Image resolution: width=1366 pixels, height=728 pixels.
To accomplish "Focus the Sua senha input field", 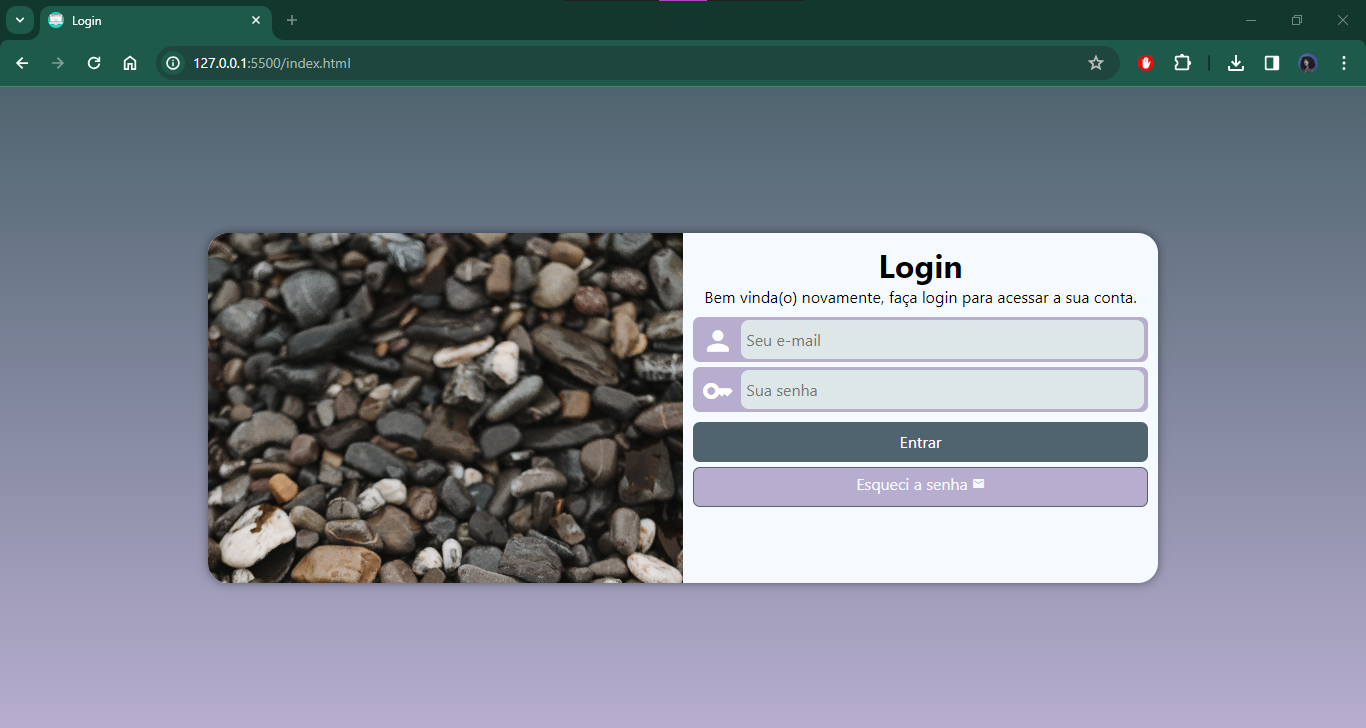I will (942, 390).
